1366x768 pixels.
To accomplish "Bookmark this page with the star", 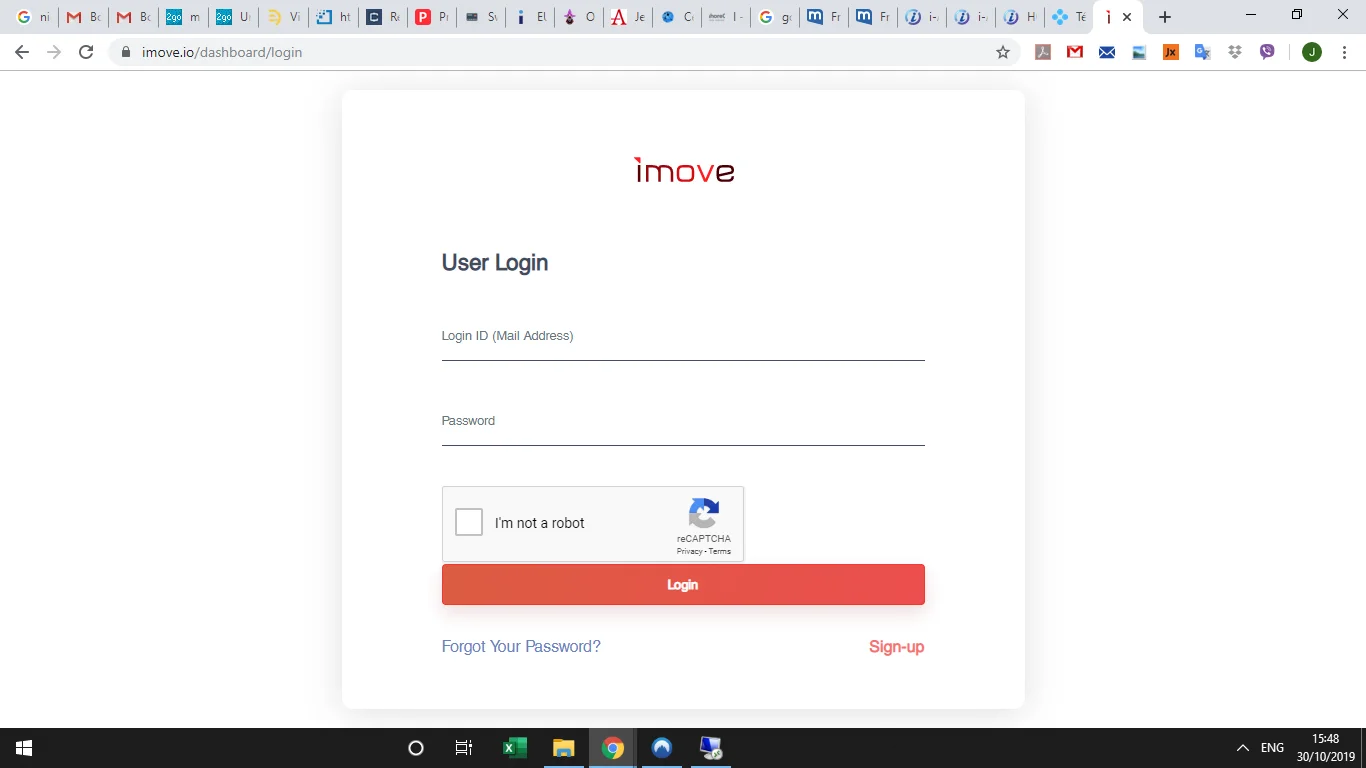I will (x=1003, y=52).
